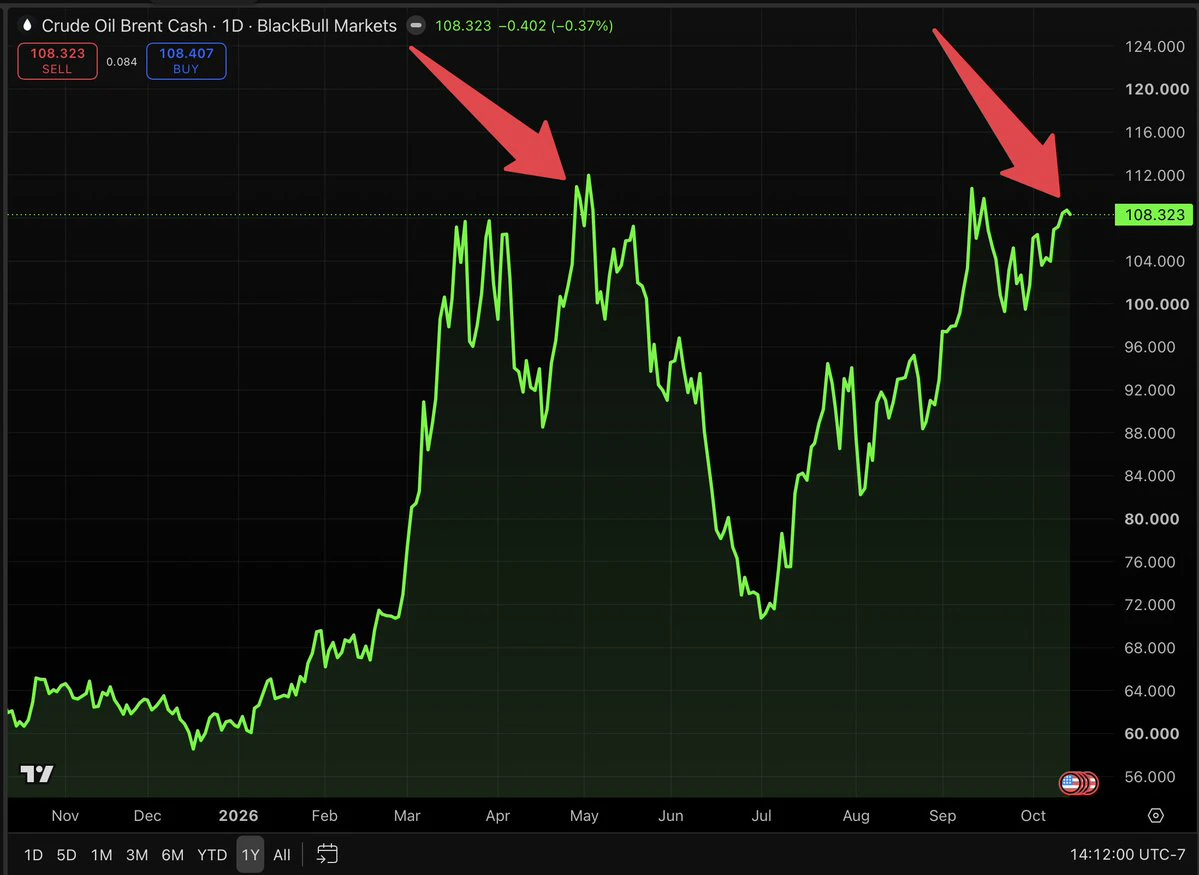Switch to the 1M time range

tap(102, 854)
